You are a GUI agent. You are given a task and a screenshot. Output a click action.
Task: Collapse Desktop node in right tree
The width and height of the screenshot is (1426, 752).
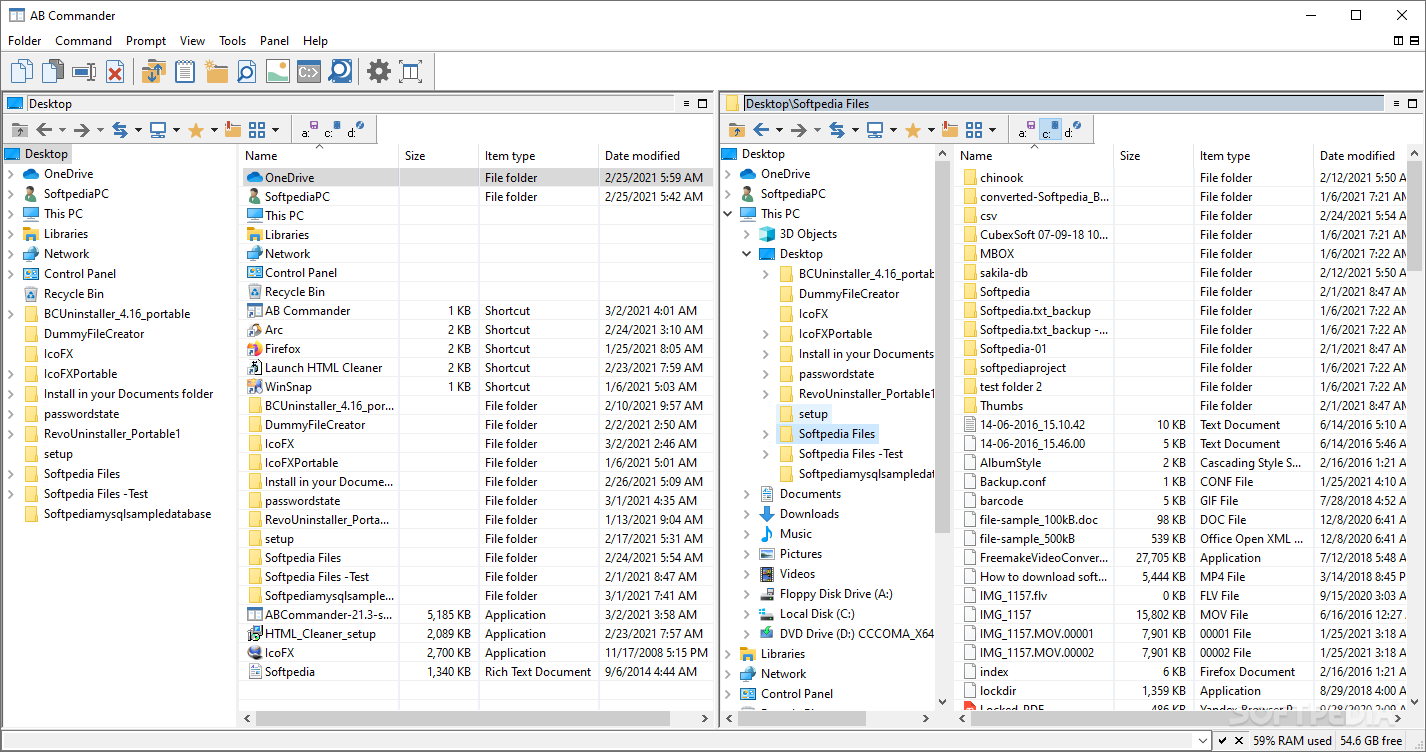(747, 254)
